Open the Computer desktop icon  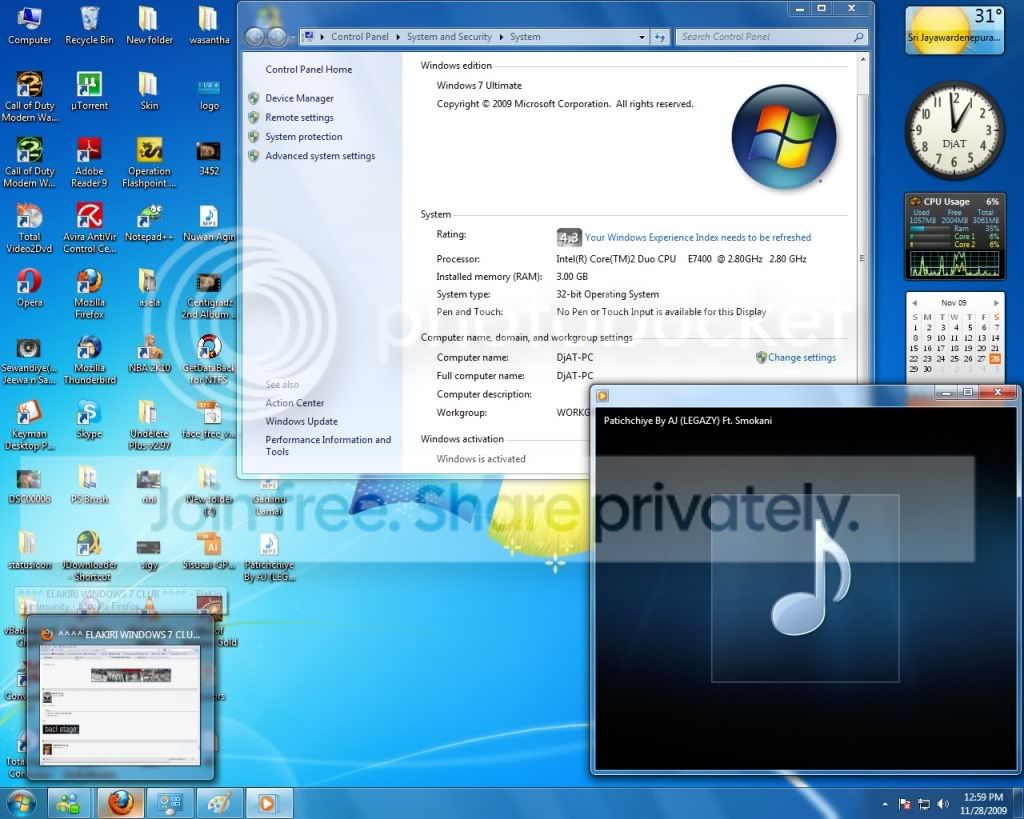tap(29, 26)
